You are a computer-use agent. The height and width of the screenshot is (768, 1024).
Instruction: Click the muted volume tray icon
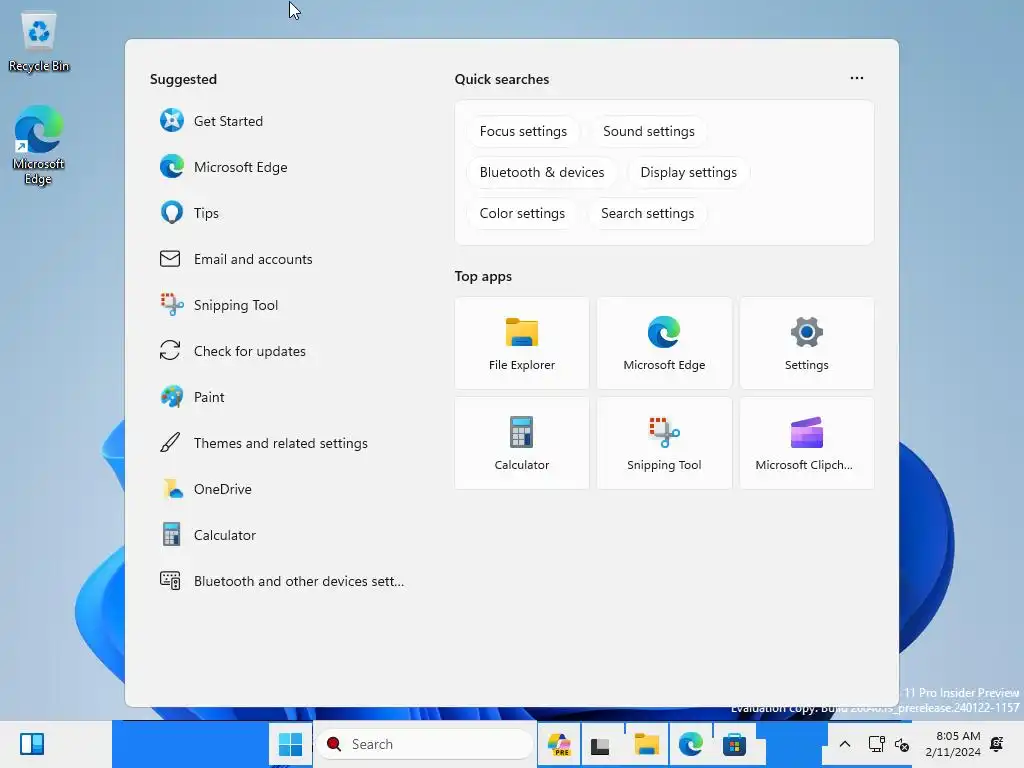click(902, 744)
